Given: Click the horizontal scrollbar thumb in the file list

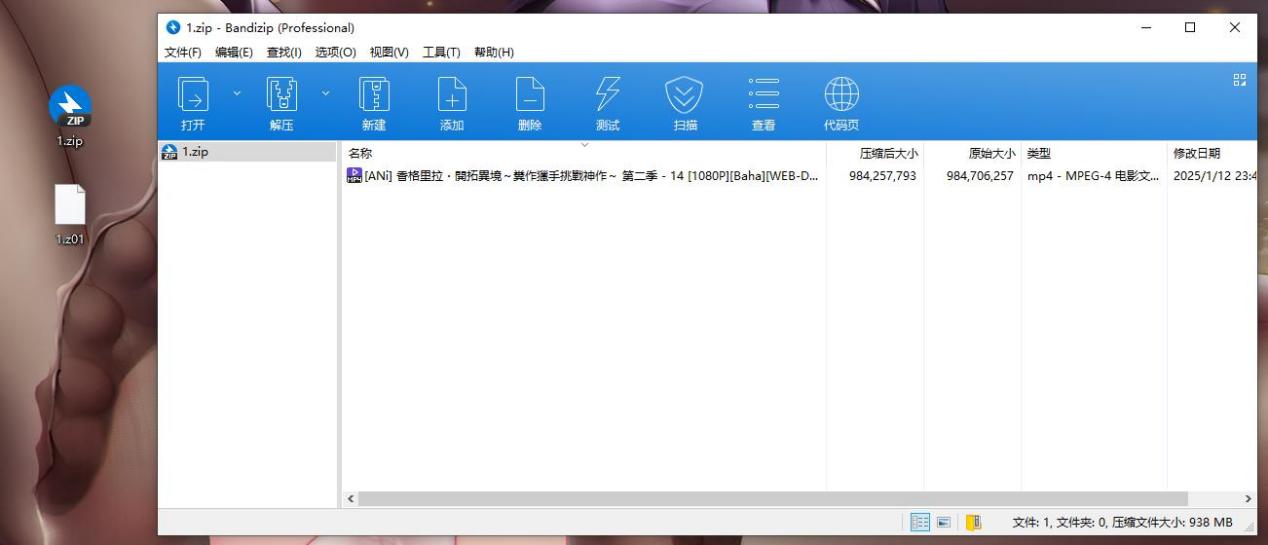Looking at the screenshot, I should (773, 498).
